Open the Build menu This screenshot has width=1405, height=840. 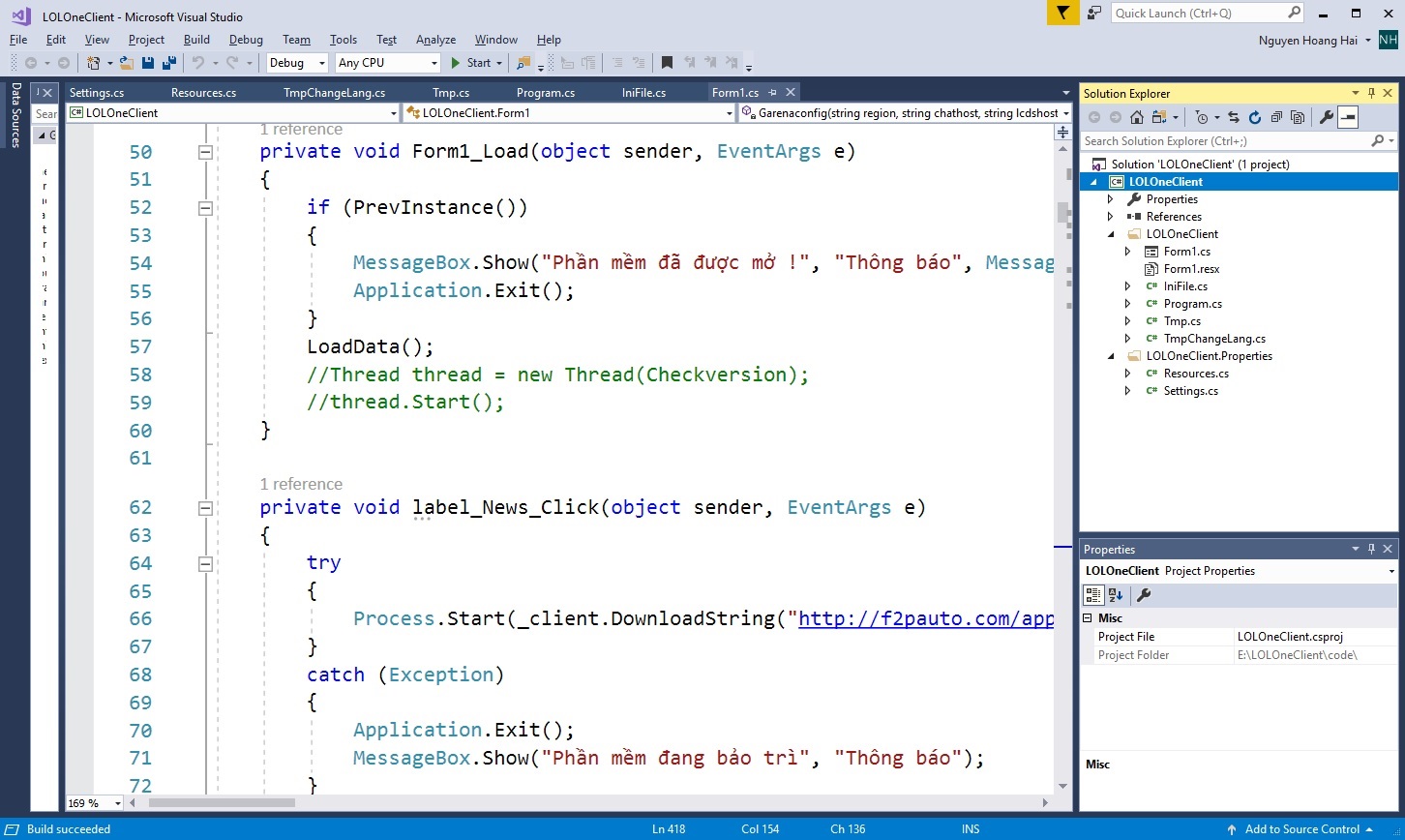(x=196, y=40)
